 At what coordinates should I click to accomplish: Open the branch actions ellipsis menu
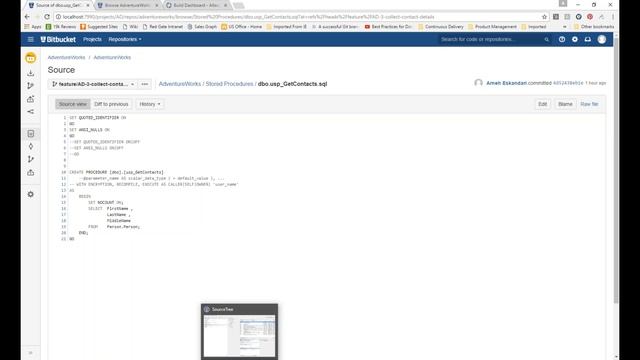click(x=145, y=84)
